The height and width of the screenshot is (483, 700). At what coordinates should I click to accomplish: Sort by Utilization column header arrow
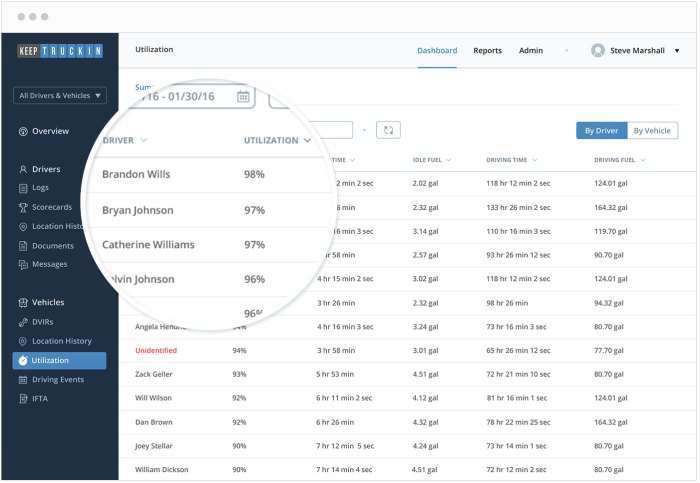(307, 141)
